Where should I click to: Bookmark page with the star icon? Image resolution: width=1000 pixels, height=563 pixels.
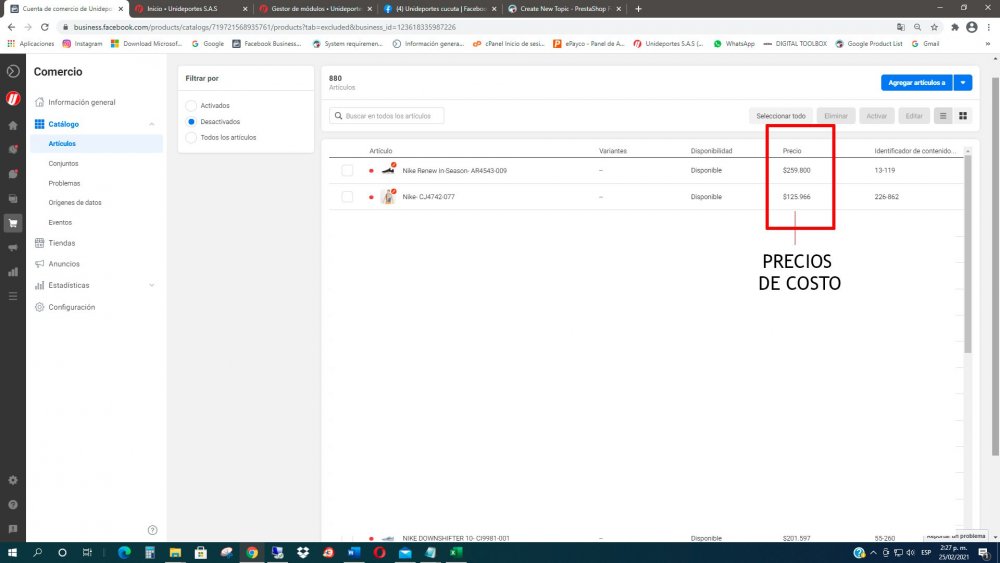click(934, 27)
